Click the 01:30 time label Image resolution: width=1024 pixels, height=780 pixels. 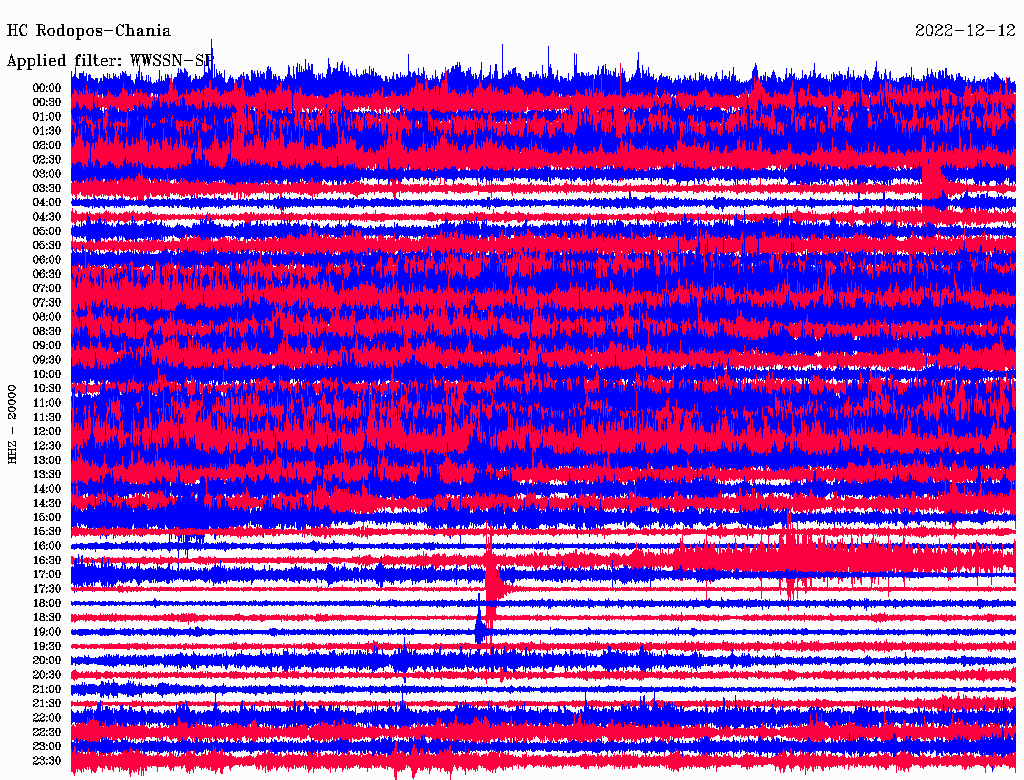(47, 131)
